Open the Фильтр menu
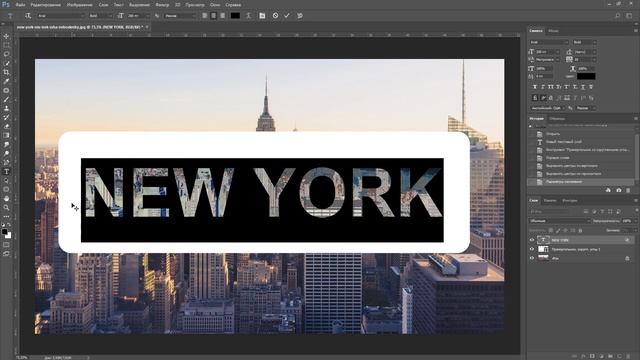The image size is (640, 360). [162, 5]
